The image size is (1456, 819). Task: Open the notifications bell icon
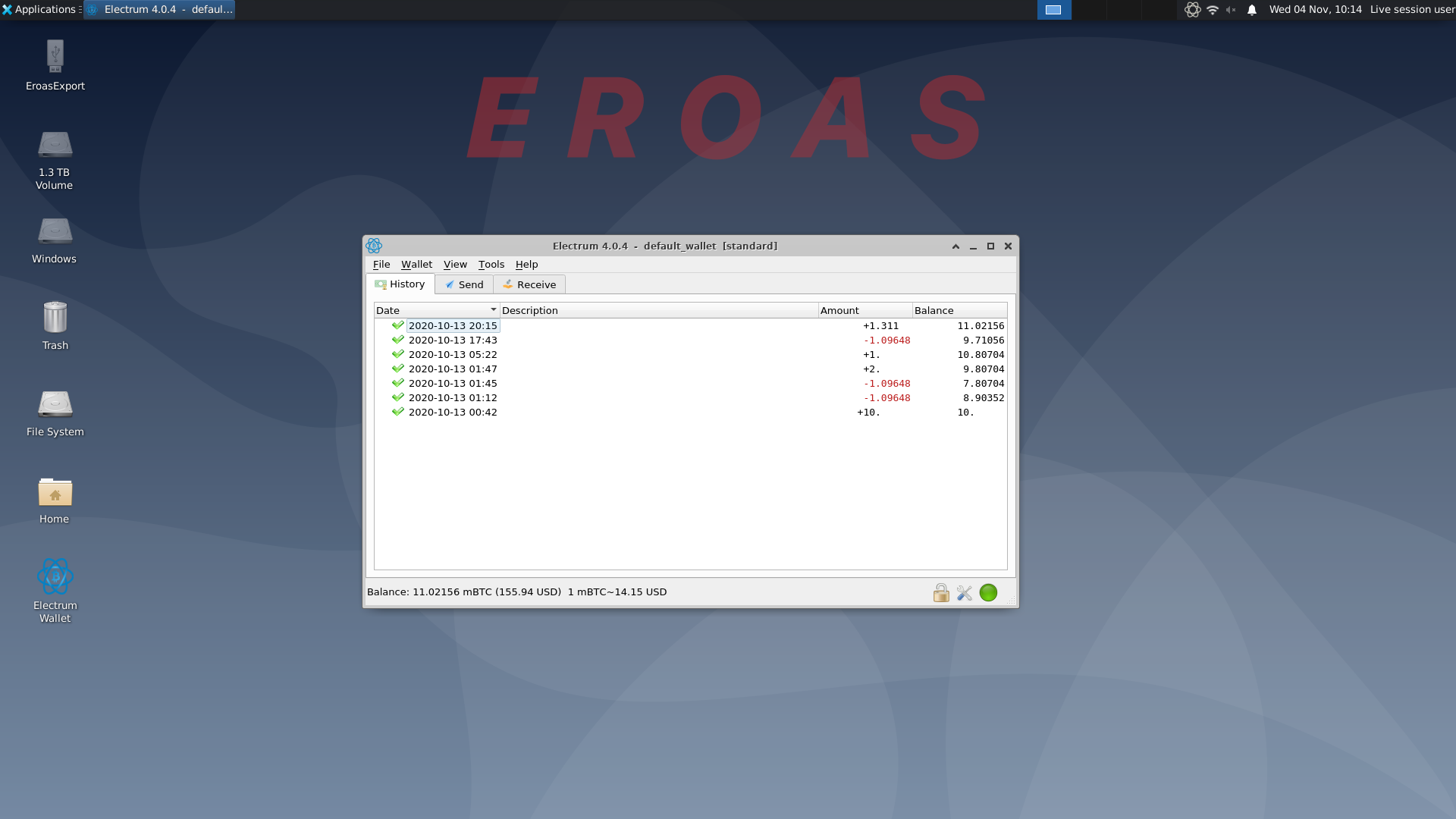pyautogui.click(x=1252, y=10)
